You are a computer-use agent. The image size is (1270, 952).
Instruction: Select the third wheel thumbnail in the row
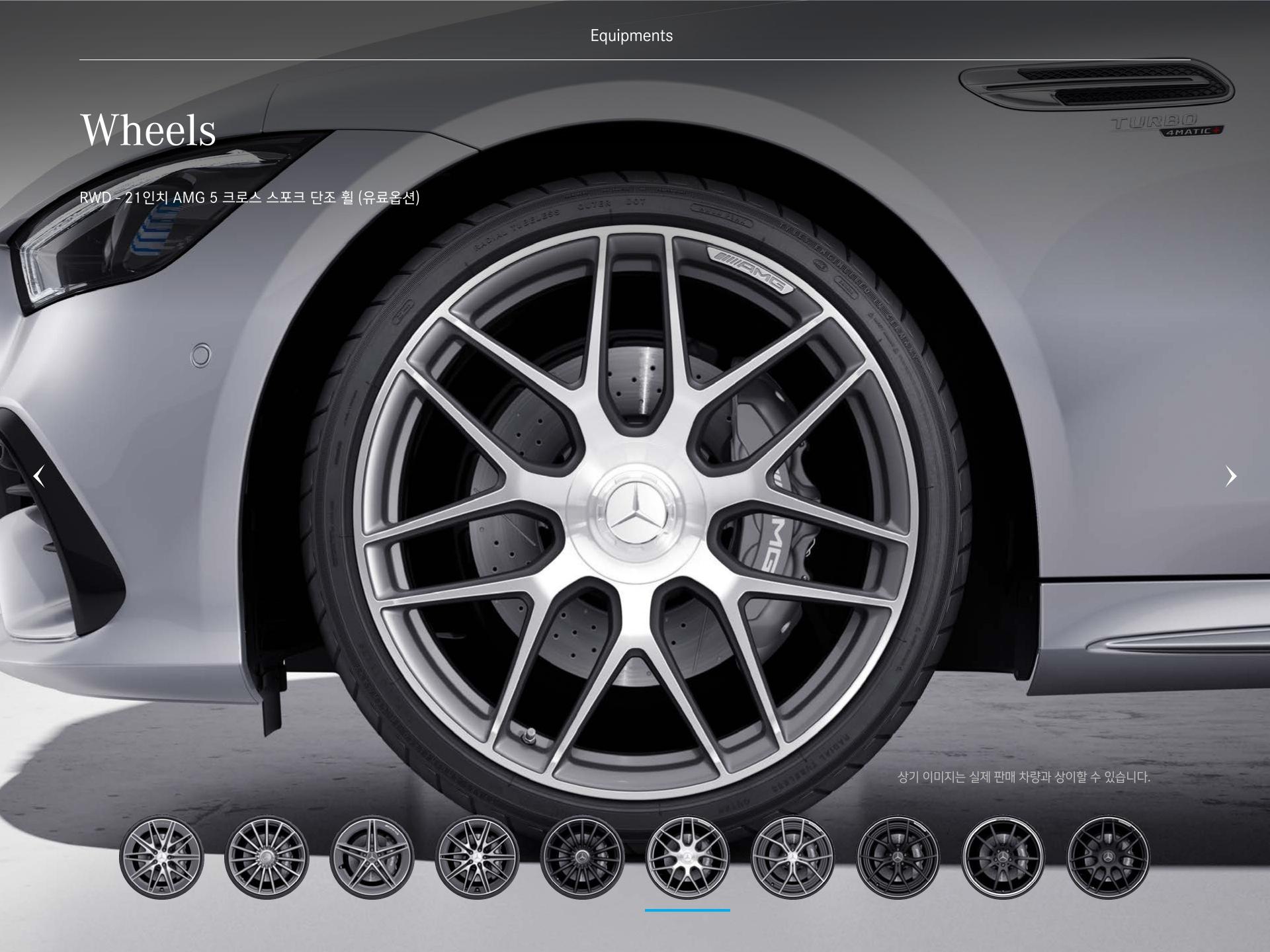[x=372, y=857]
